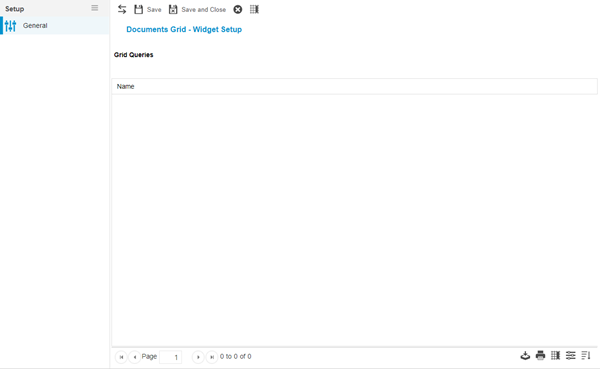Click the Documents Grid - Widget Setup title
Viewport: 600px width, 369px height.
click(x=184, y=29)
